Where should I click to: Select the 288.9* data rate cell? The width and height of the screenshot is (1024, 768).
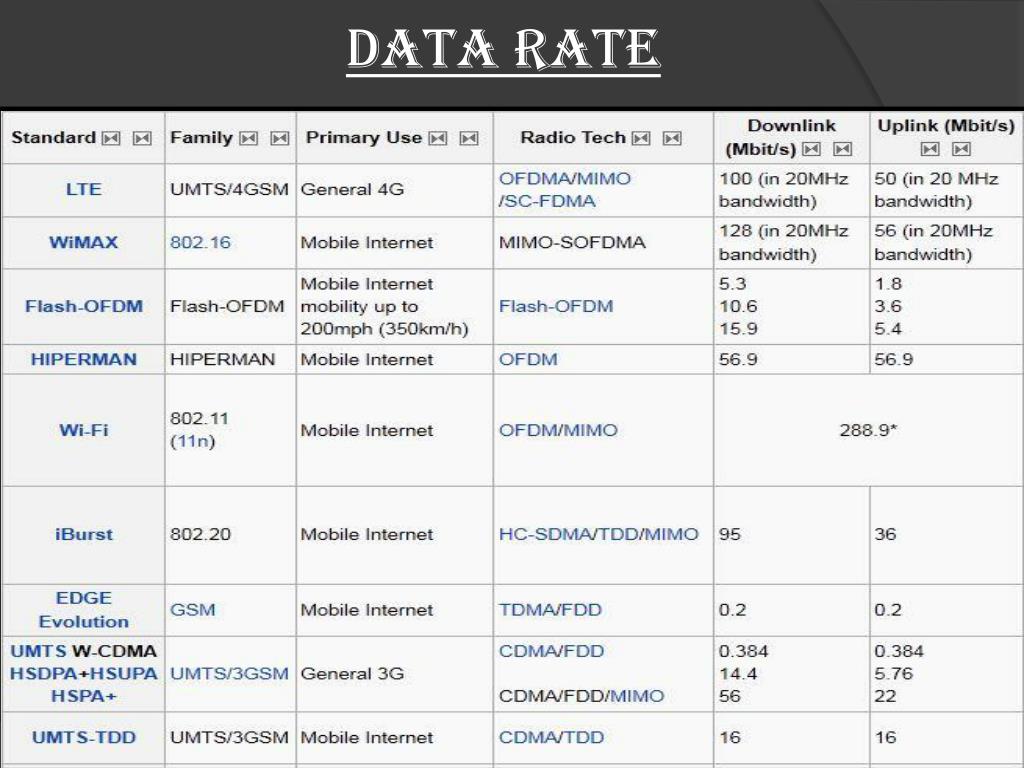click(868, 430)
